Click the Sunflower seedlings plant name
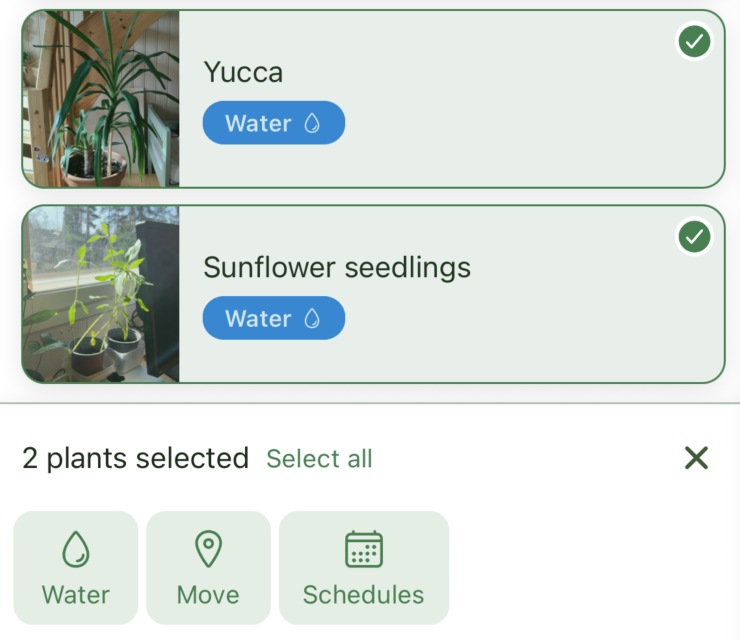This screenshot has width=740, height=640. (x=337, y=267)
